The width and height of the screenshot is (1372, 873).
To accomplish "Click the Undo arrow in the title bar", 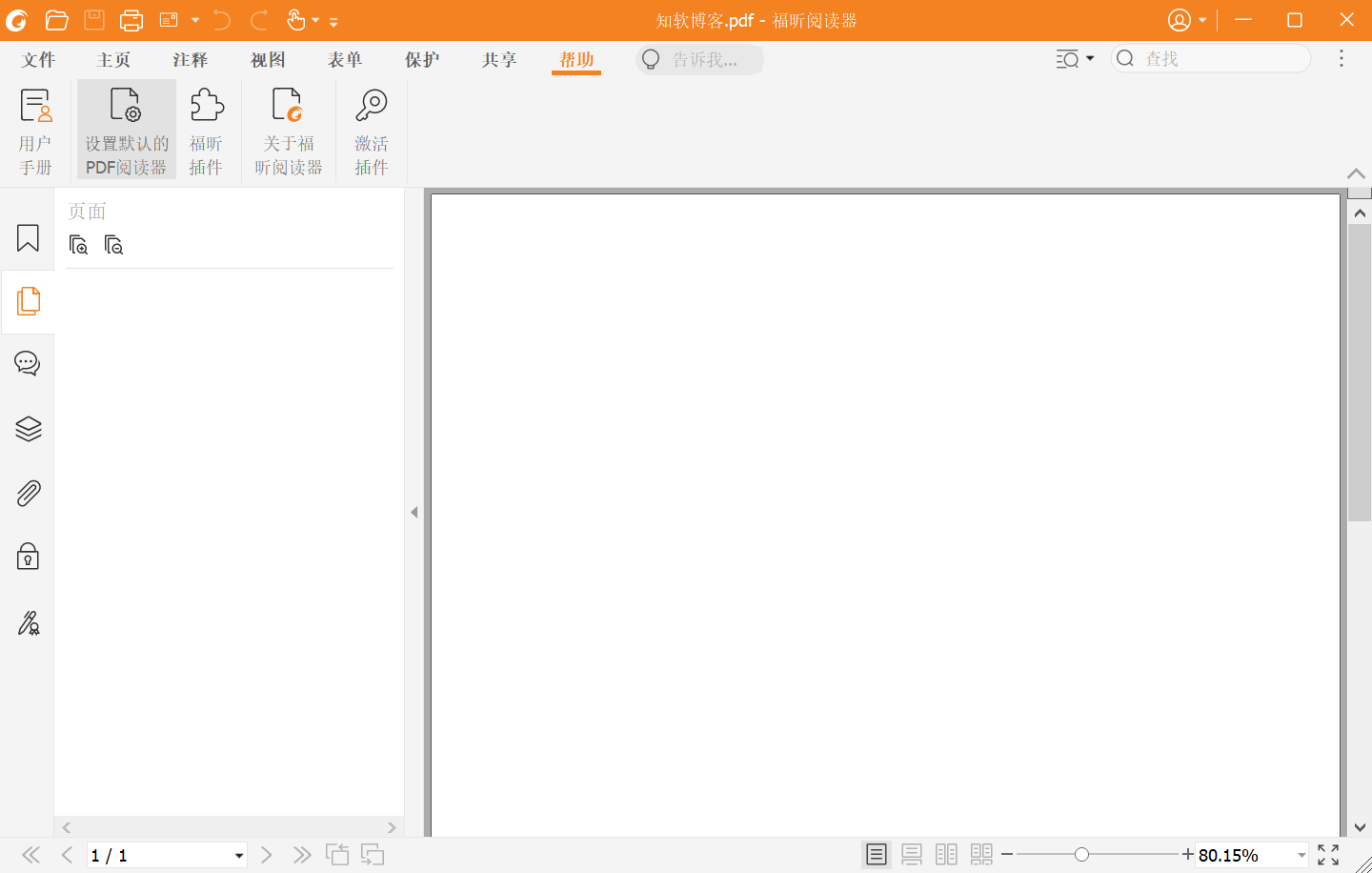I will click(x=221, y=20).
